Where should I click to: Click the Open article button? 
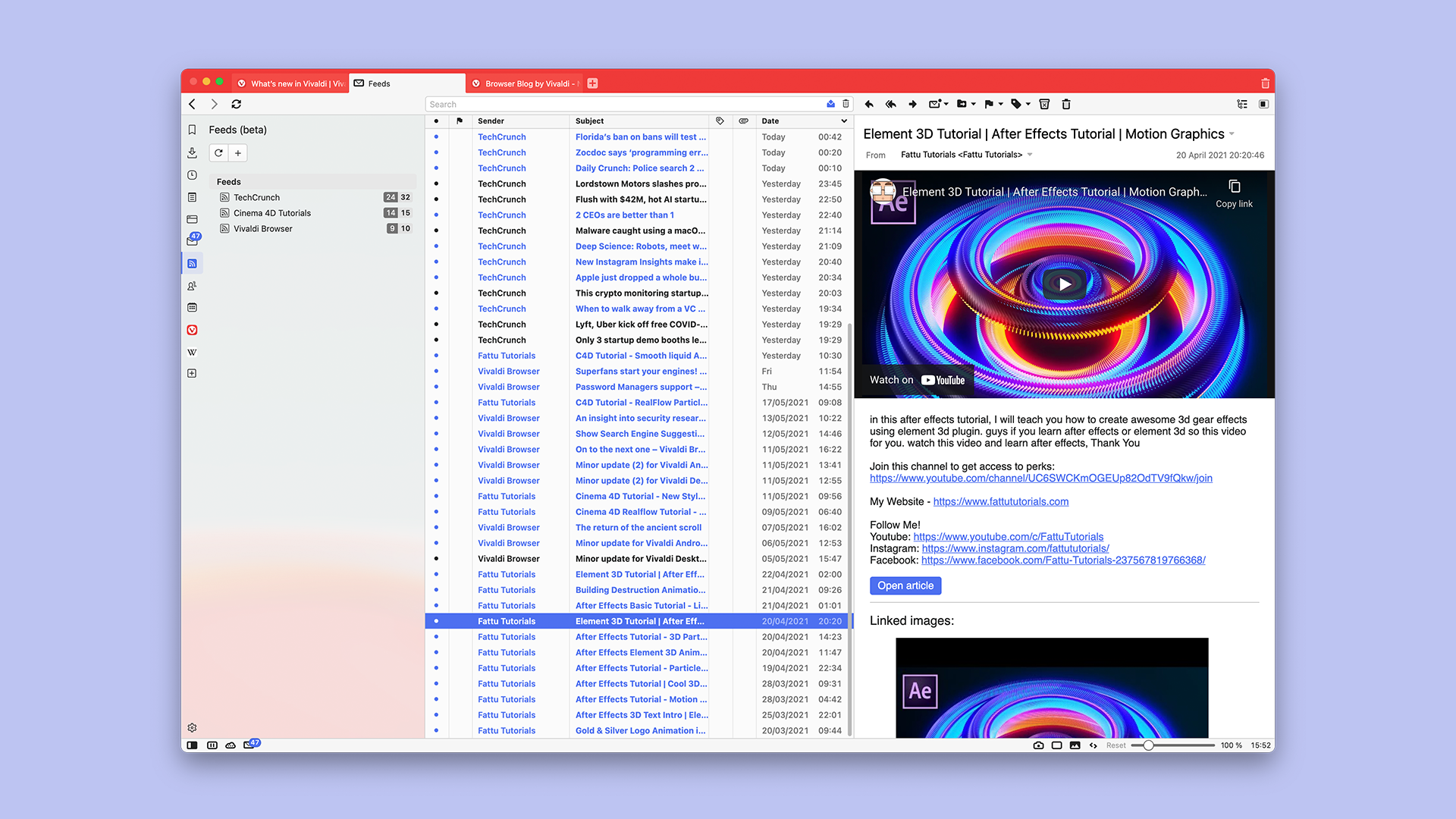point(905,585)
